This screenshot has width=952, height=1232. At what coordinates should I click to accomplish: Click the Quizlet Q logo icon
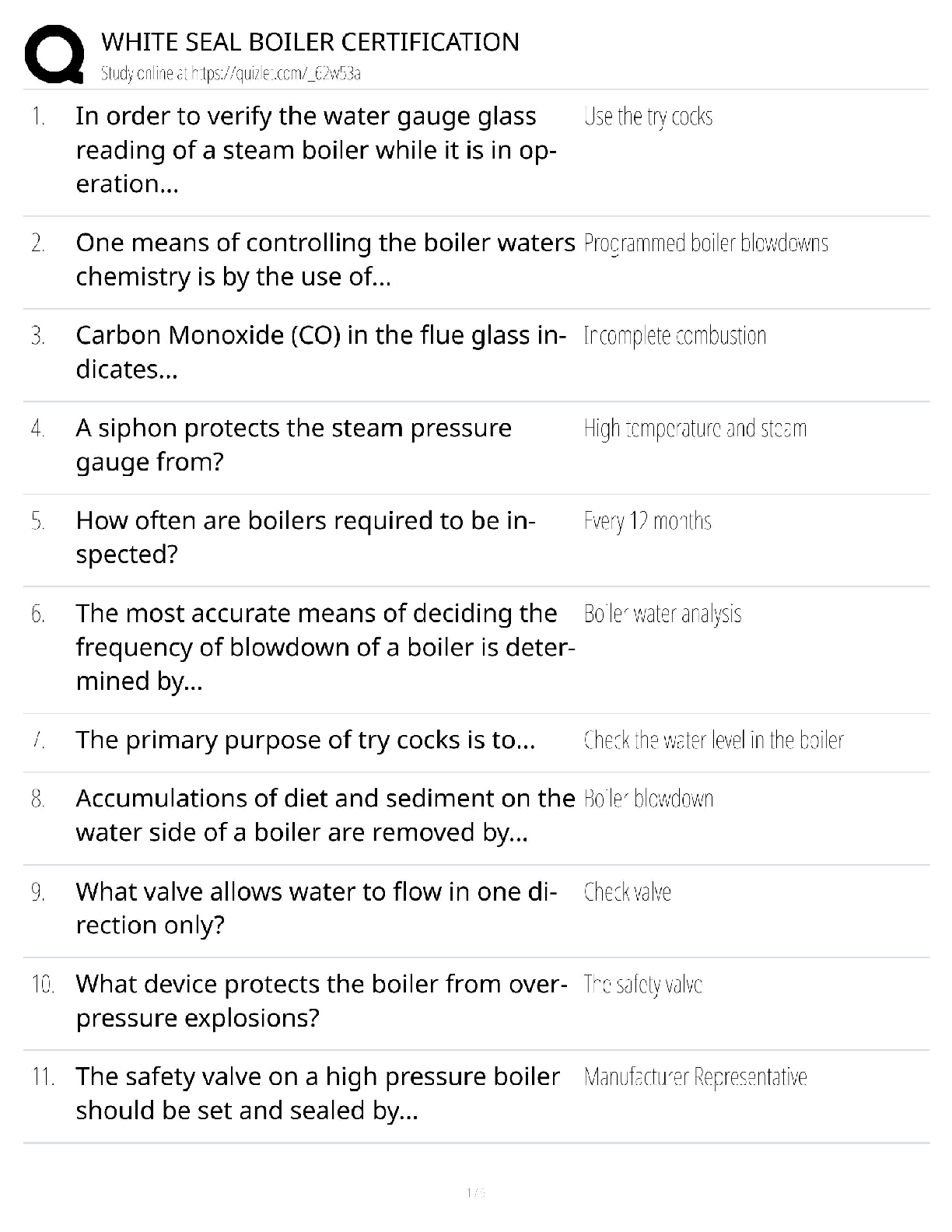(54, 54)
